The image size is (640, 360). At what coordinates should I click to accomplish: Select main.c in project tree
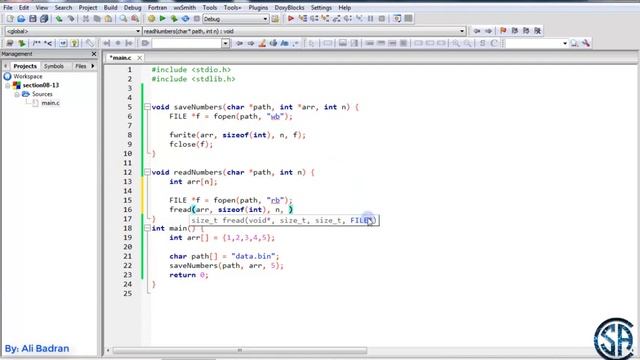click(50, 103)
